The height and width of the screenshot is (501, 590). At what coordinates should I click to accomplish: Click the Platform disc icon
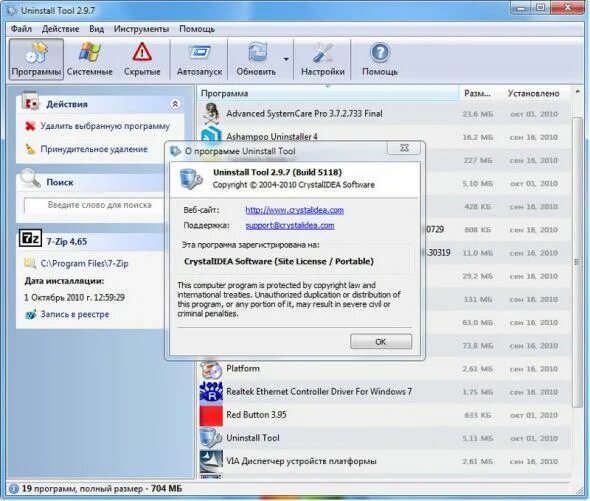point(211,370)
